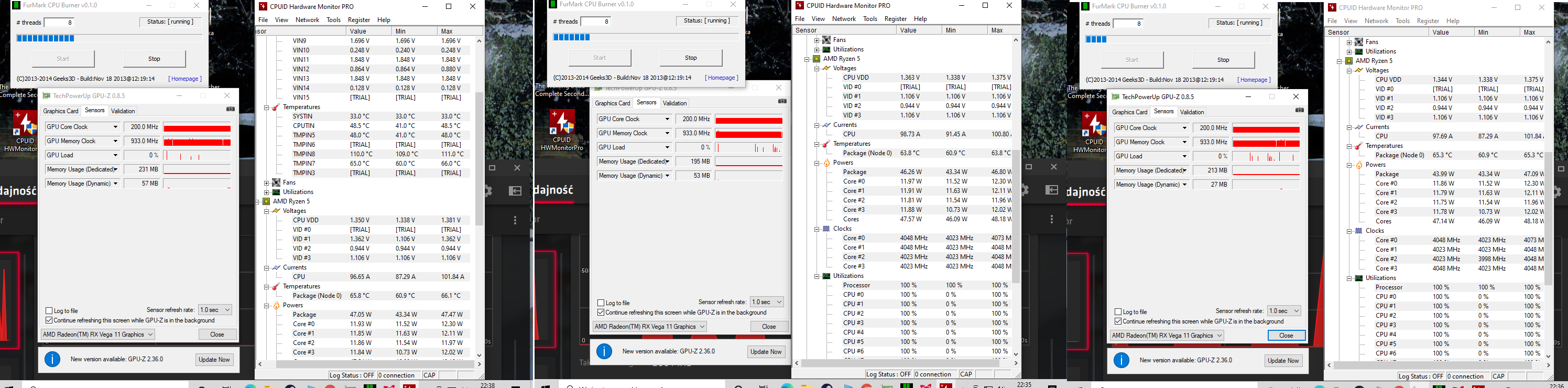Click title bar icon of HWMonitor showing CPU VDD 1.363 V

800,5
